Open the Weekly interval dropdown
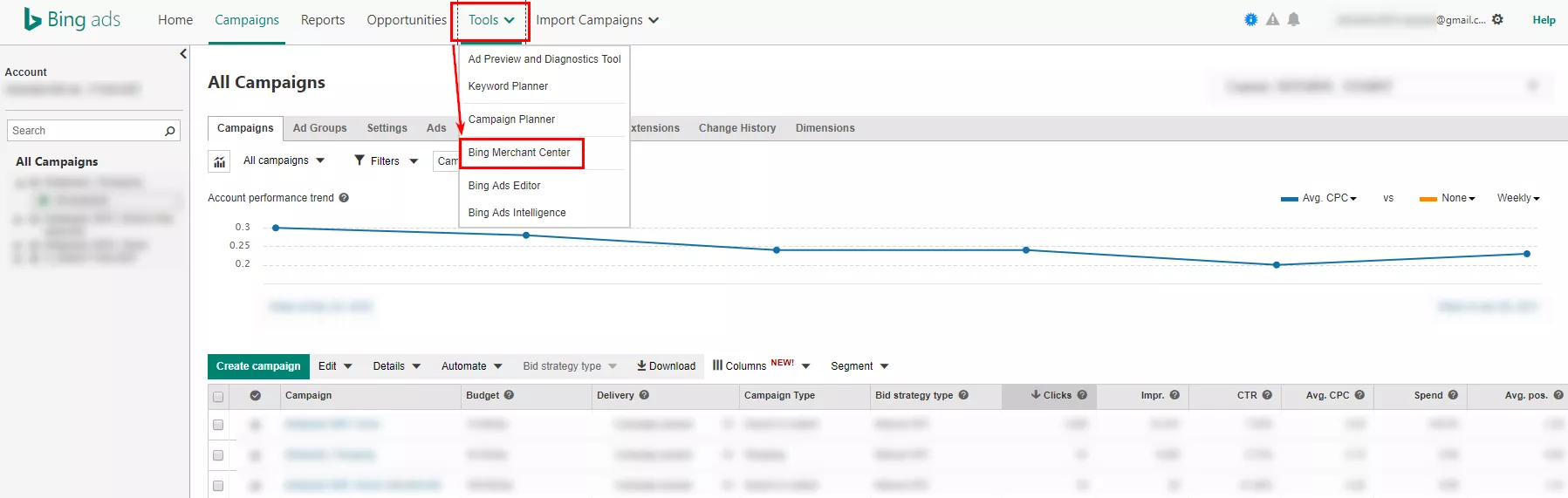1568x498 pixels. [x=1518, y=198]
